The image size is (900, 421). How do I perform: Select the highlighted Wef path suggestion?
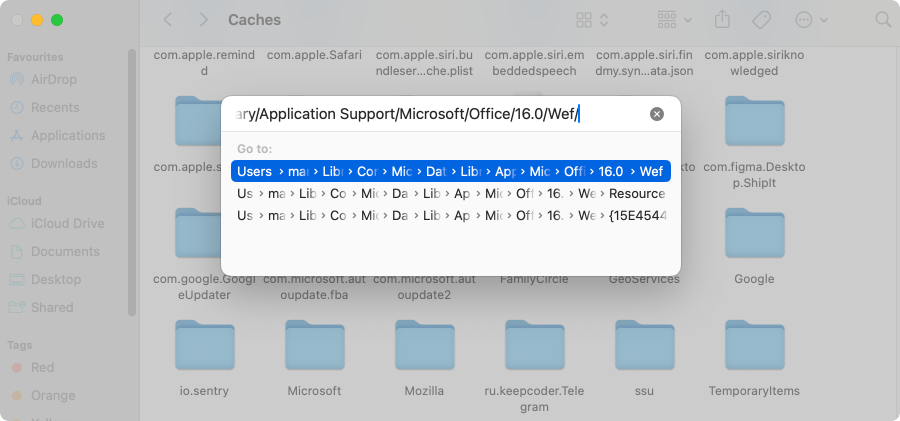click(x=451, y=171)
